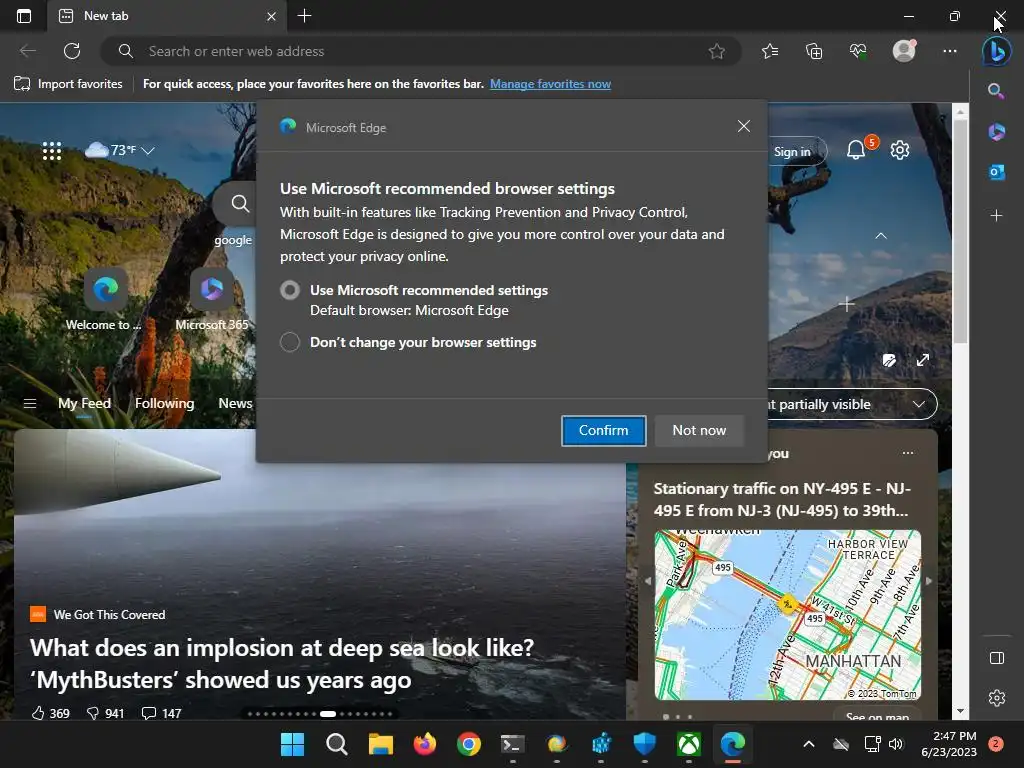Switch to Following tab

(x=165, y=403)
